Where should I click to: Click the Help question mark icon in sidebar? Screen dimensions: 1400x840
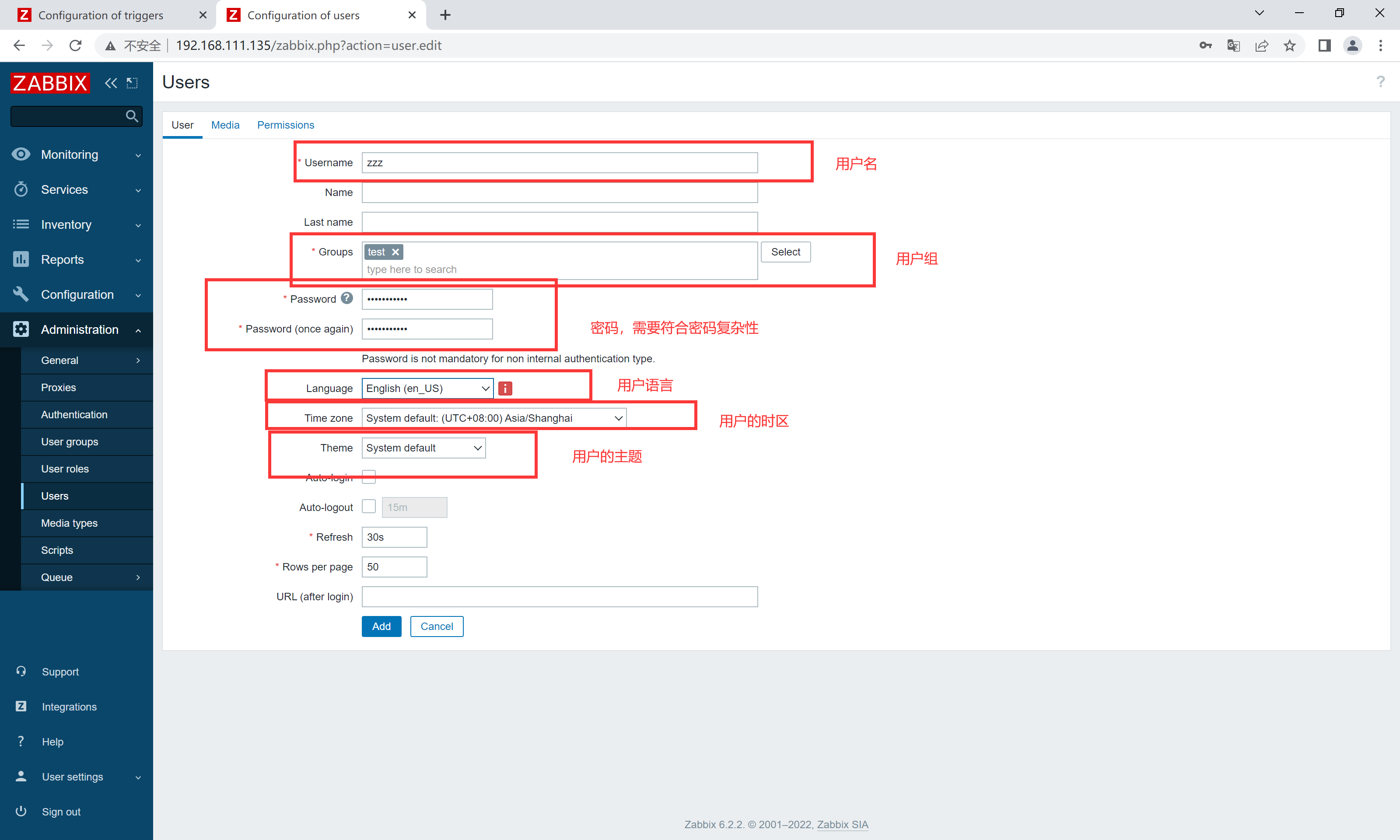click(21, 742)
